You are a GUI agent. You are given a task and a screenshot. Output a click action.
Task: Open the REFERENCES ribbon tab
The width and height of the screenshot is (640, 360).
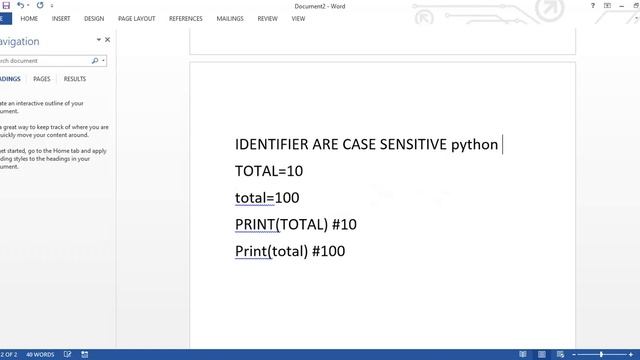pyautogui.click(x=186, y=19)
